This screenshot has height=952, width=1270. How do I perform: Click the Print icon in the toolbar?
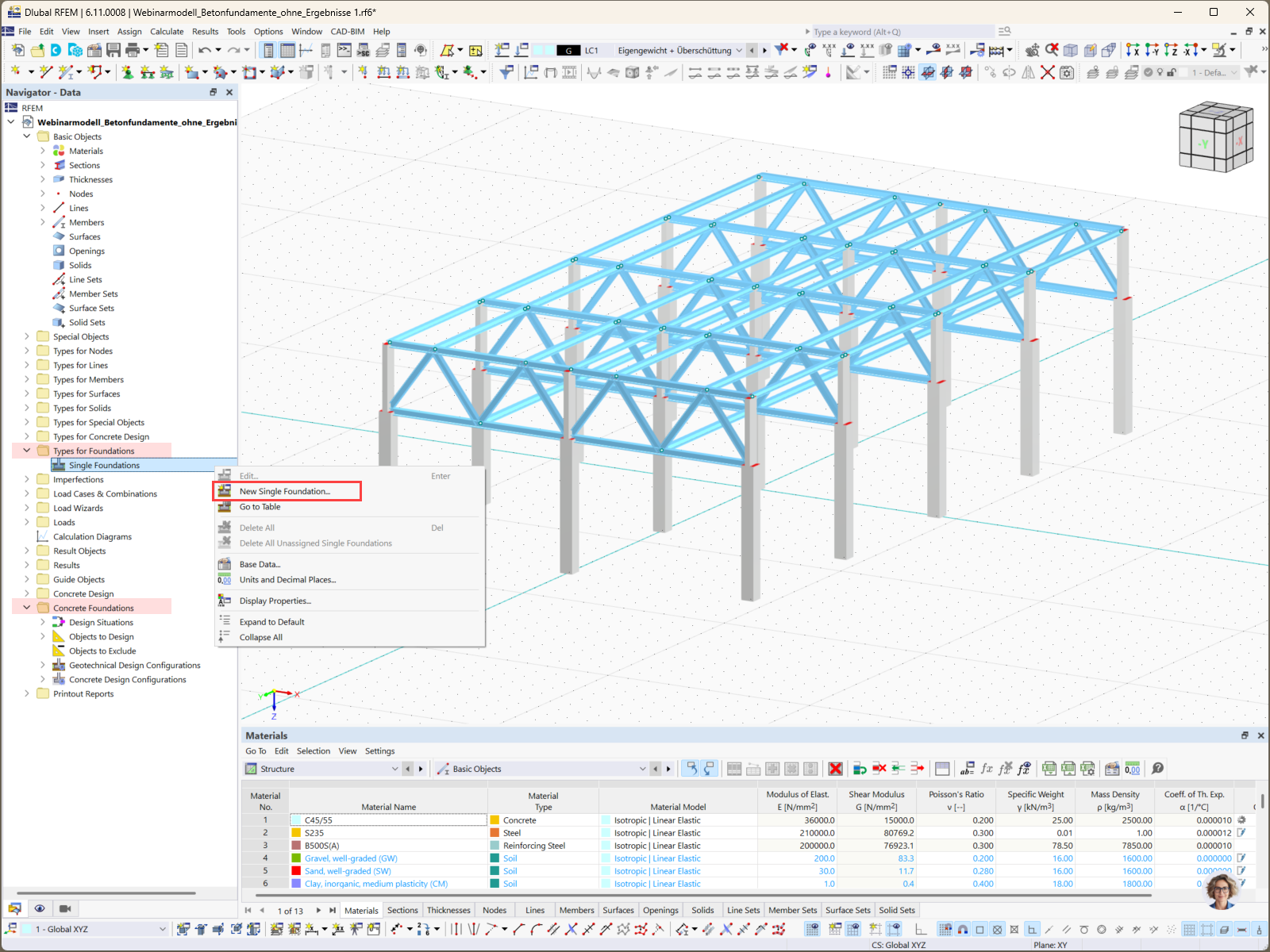(x=132, y=49)
